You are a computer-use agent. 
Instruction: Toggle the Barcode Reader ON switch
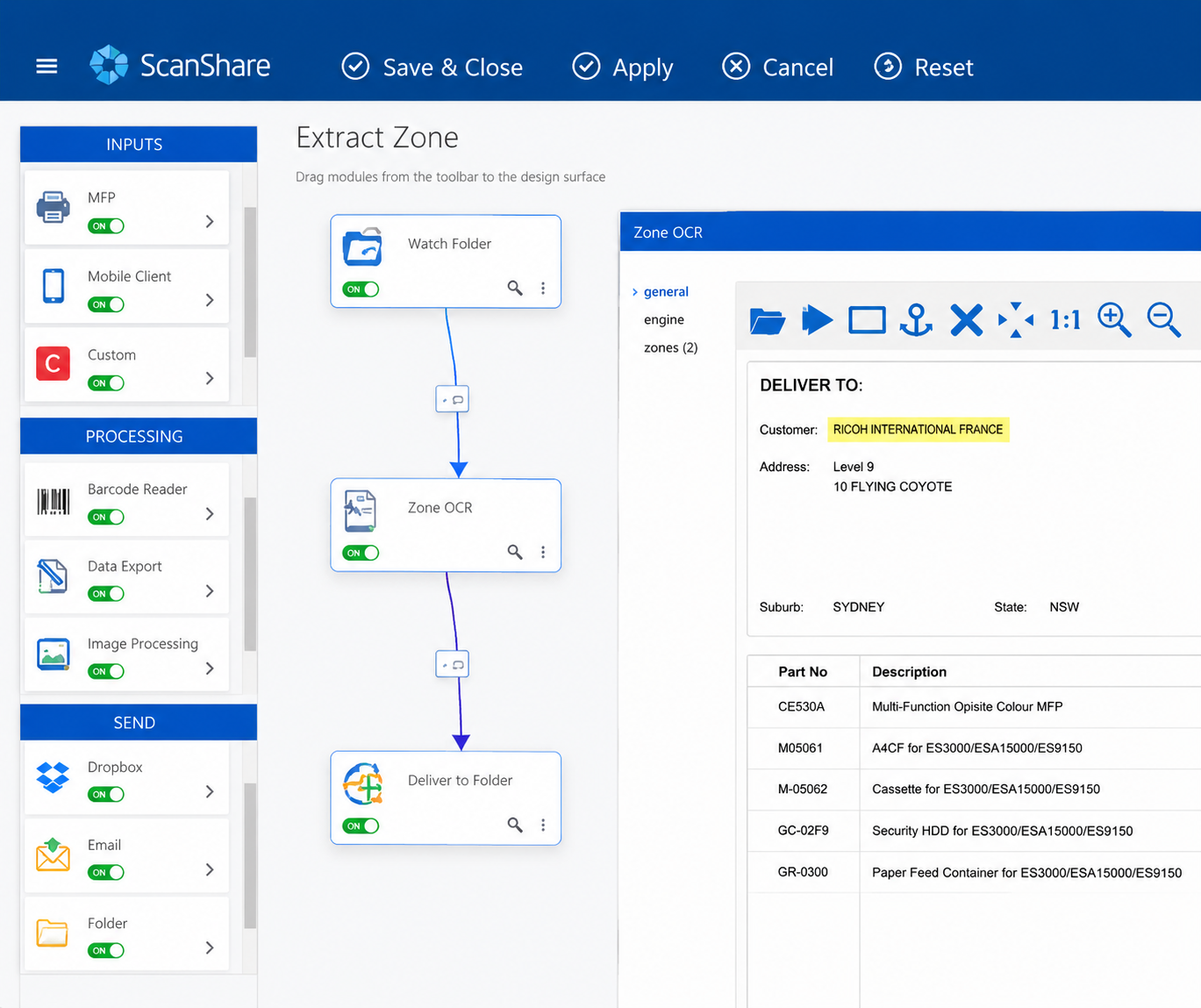click(x=106, y=517)
